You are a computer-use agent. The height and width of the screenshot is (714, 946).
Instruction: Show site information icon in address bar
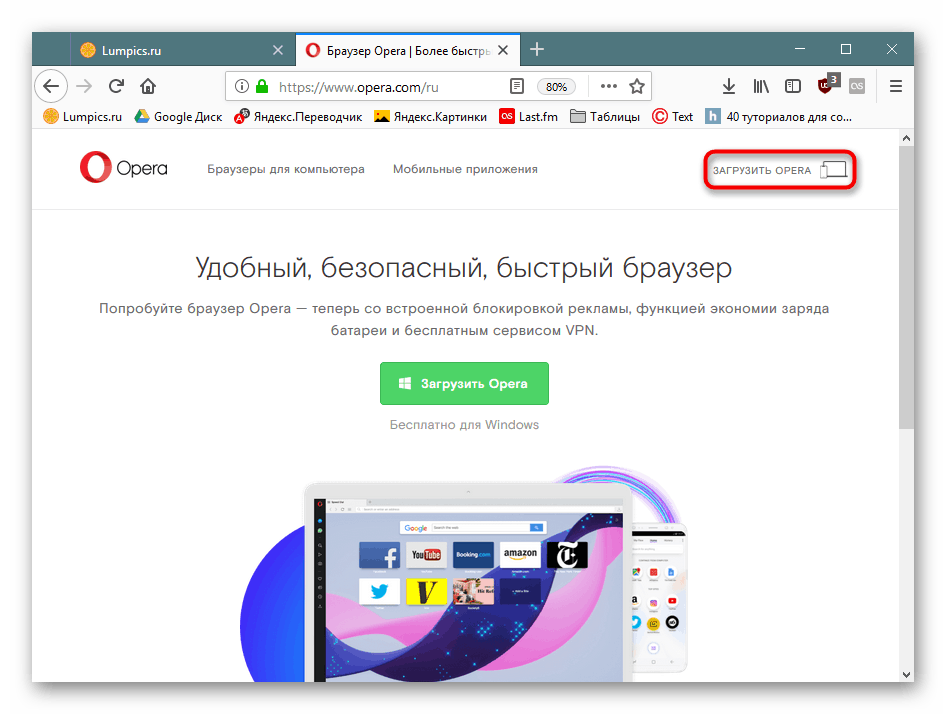[x=242, y=86]
